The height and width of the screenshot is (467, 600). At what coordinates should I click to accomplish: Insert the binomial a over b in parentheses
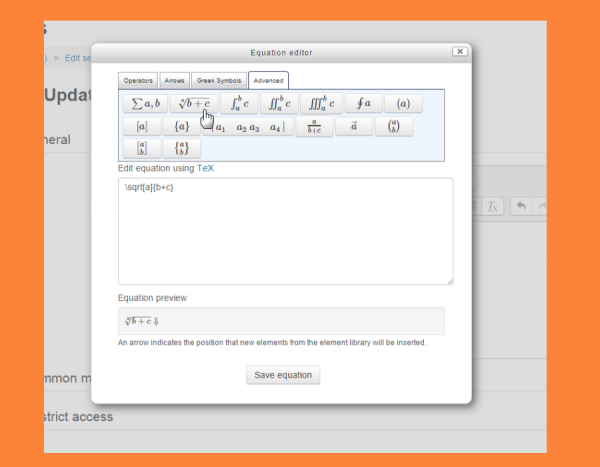click(x=393, y=127)
